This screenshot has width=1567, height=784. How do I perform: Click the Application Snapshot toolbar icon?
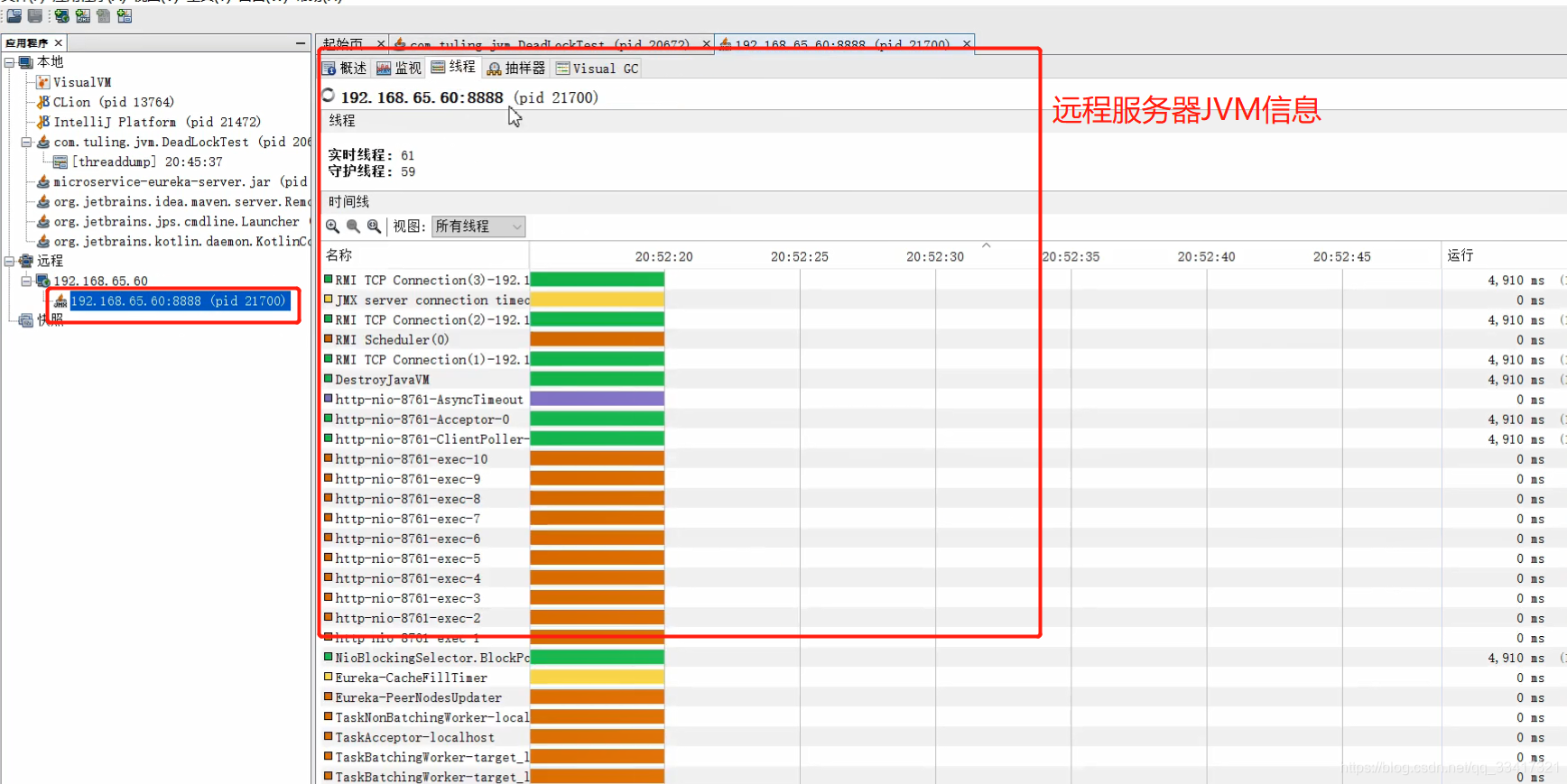pyautogui.click(x=125, y=15)
